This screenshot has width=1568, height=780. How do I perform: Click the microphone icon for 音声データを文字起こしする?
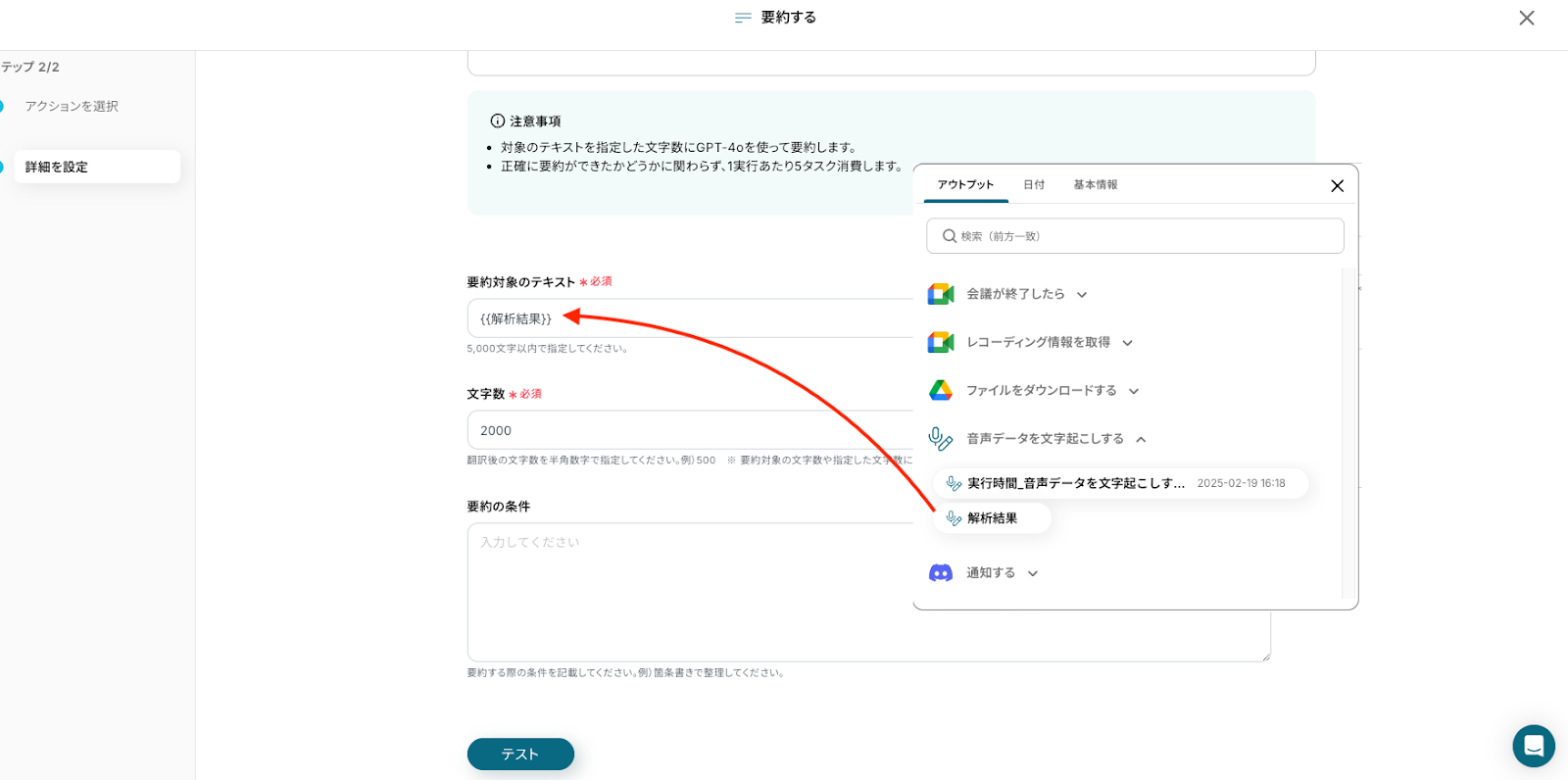coord(941,439)
